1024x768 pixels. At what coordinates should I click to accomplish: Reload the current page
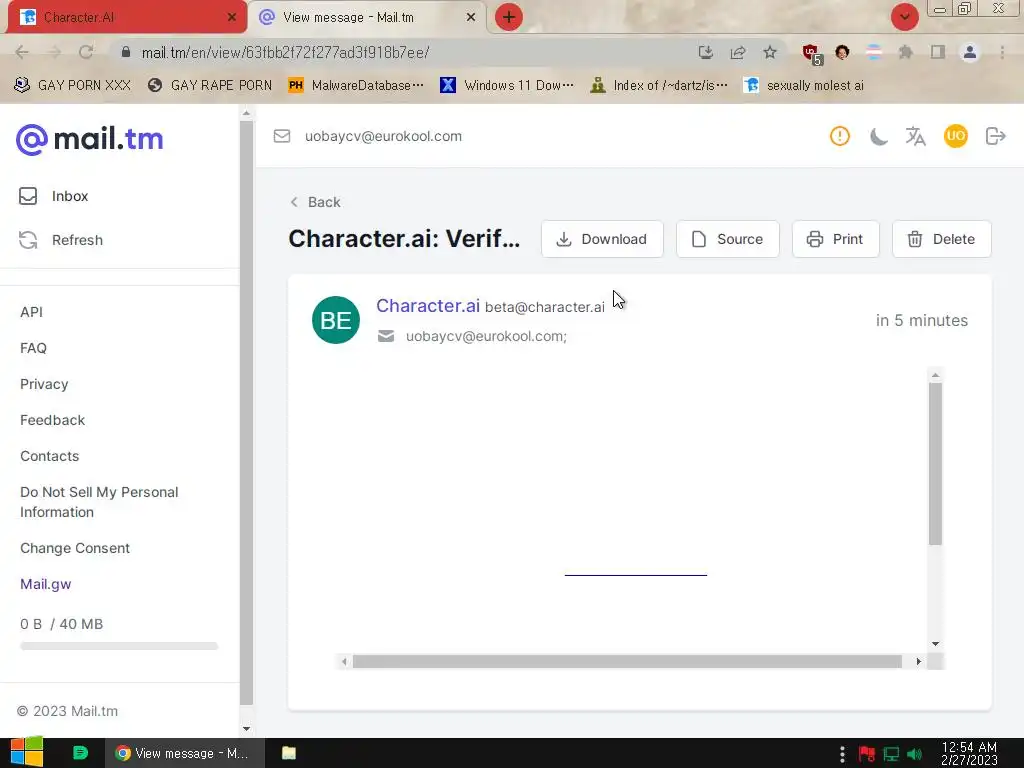[x=86, y=52]
